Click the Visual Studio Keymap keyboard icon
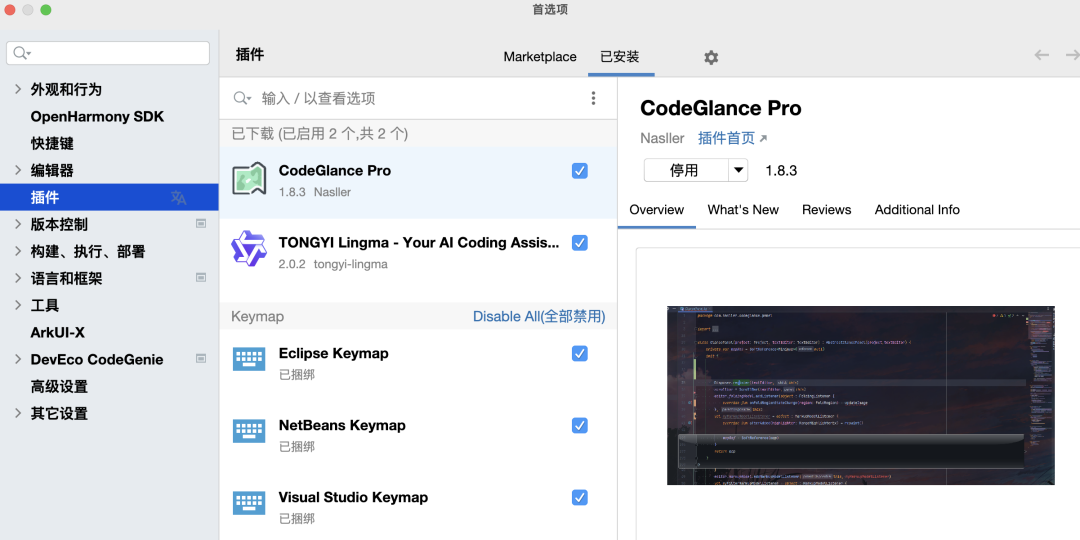 click(249, 503)
